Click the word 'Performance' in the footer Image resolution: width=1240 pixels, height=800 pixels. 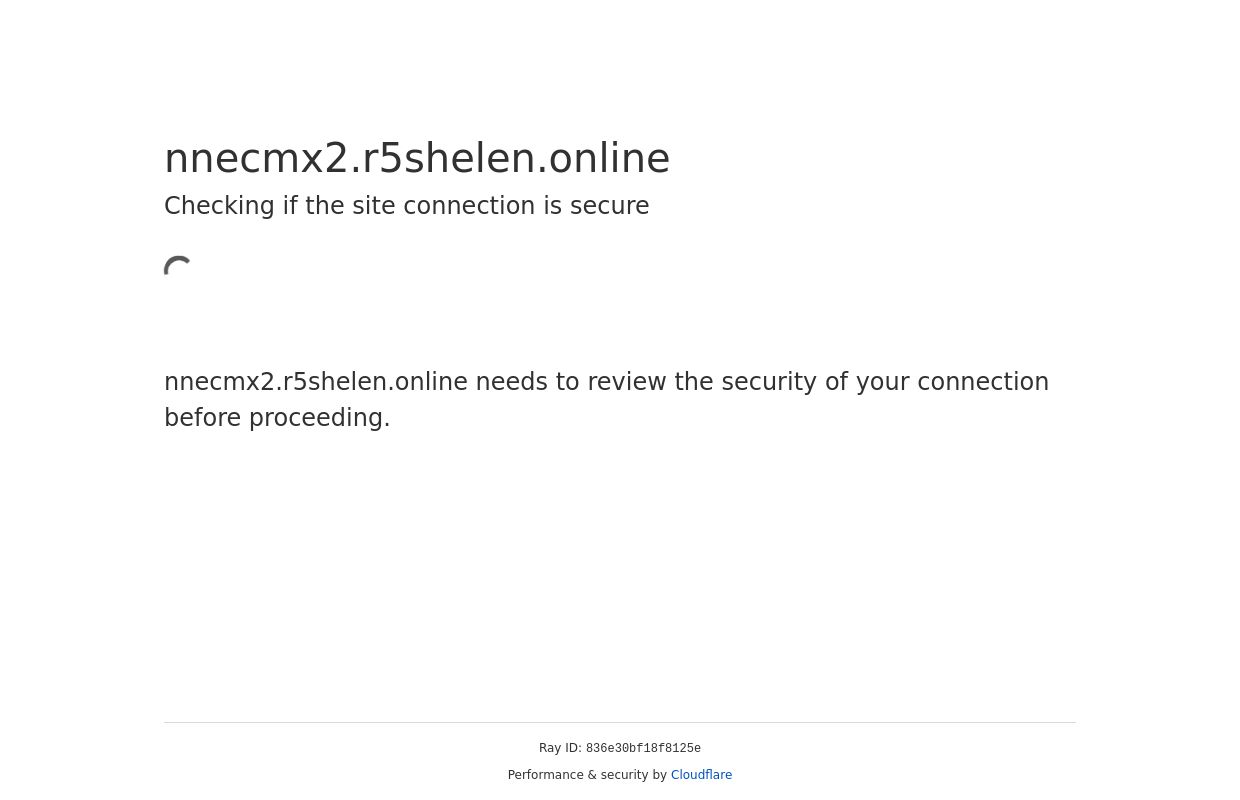[545, 775]
